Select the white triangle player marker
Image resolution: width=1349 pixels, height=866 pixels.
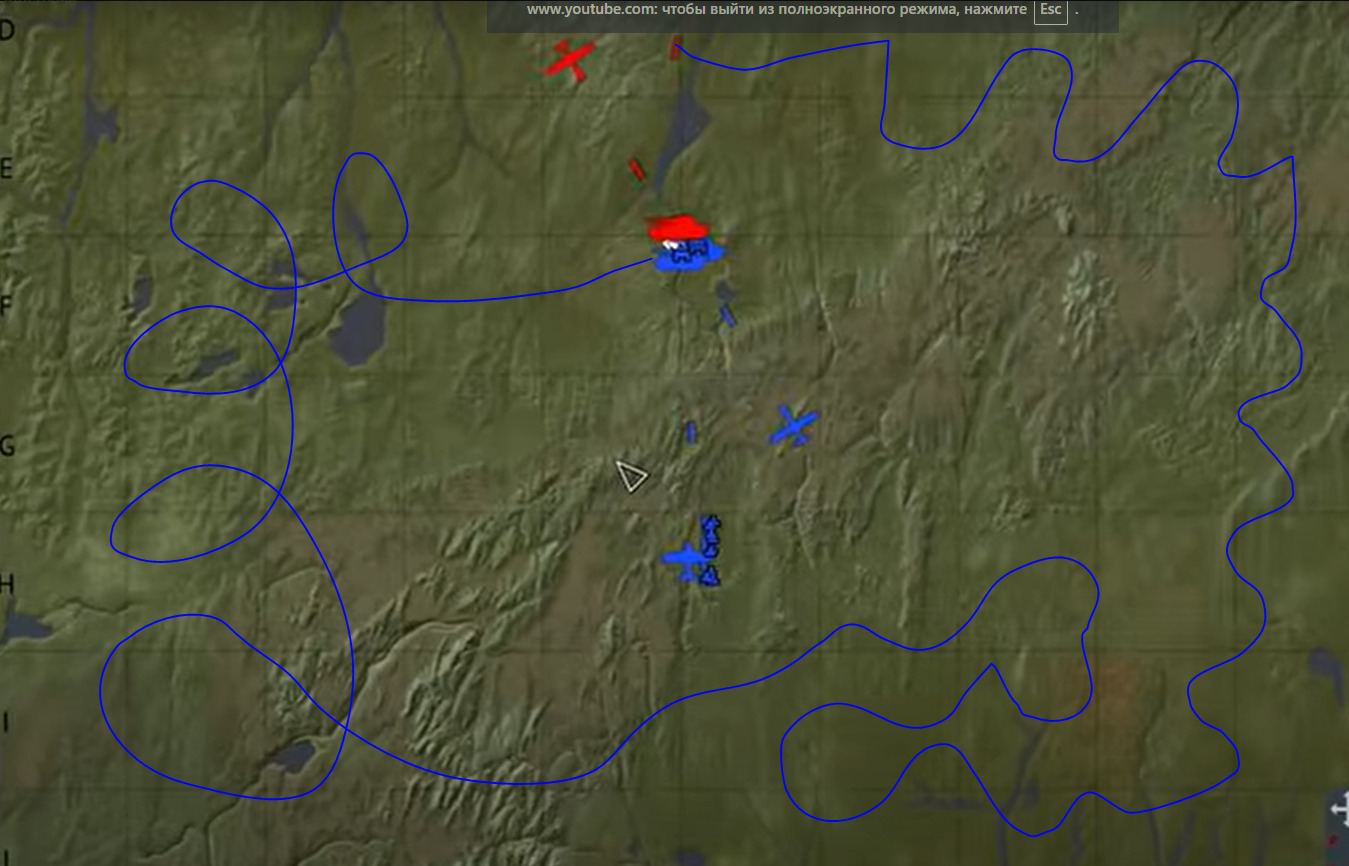(x=630, y=476)
